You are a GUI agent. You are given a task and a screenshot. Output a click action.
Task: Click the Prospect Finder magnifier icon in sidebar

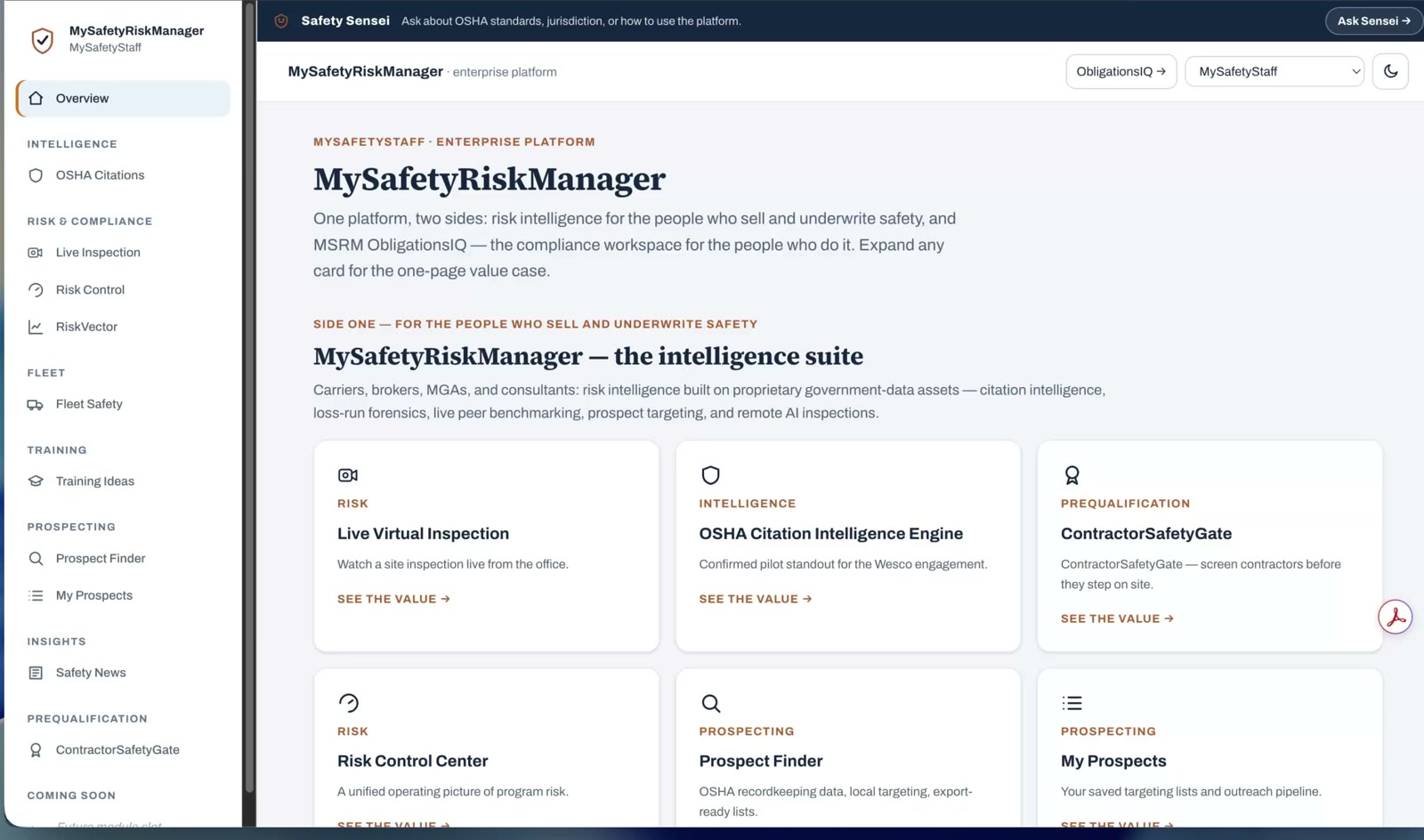36,559
